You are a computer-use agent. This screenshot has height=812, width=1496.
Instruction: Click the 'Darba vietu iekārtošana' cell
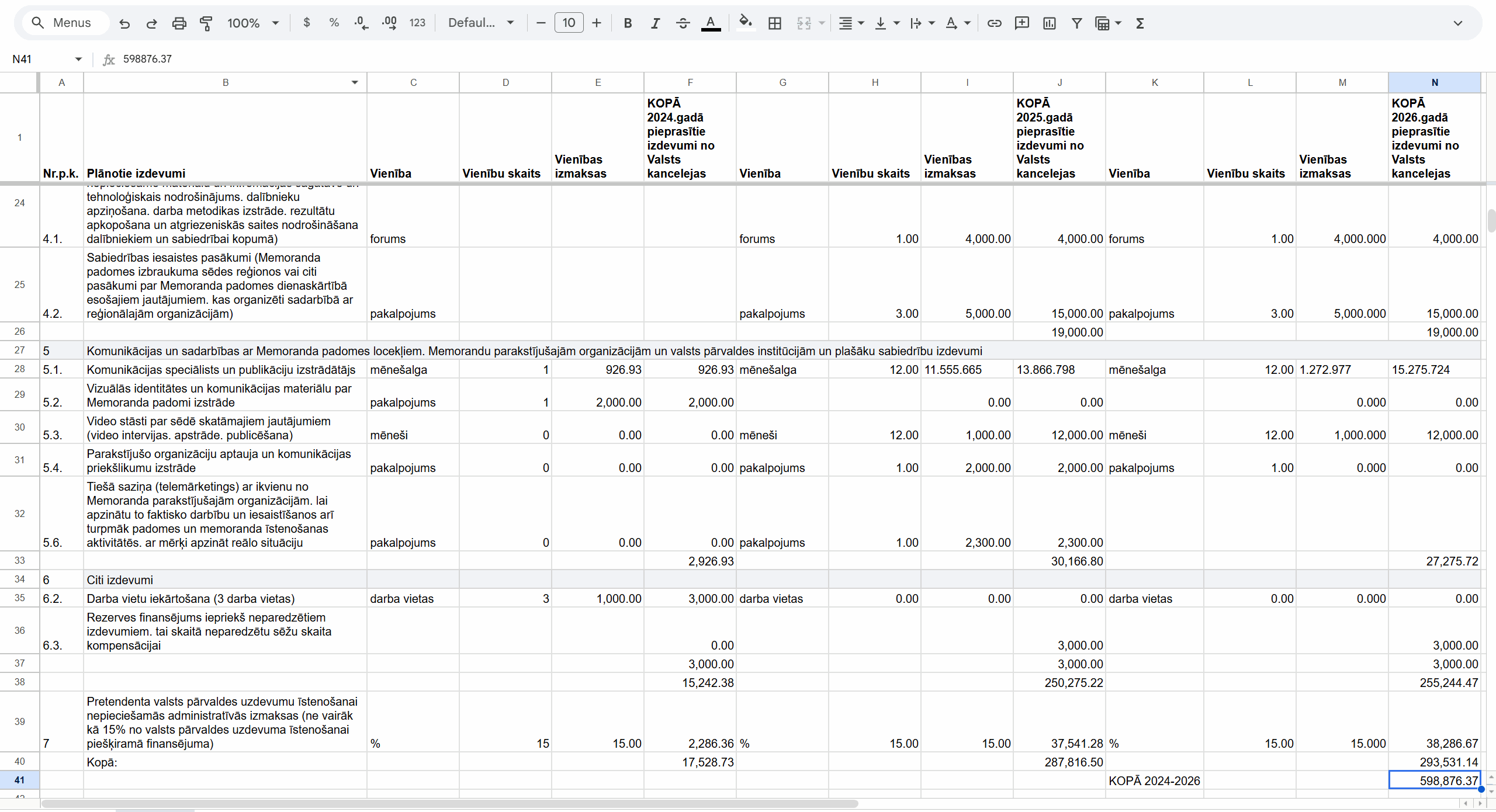pos(225,598)
